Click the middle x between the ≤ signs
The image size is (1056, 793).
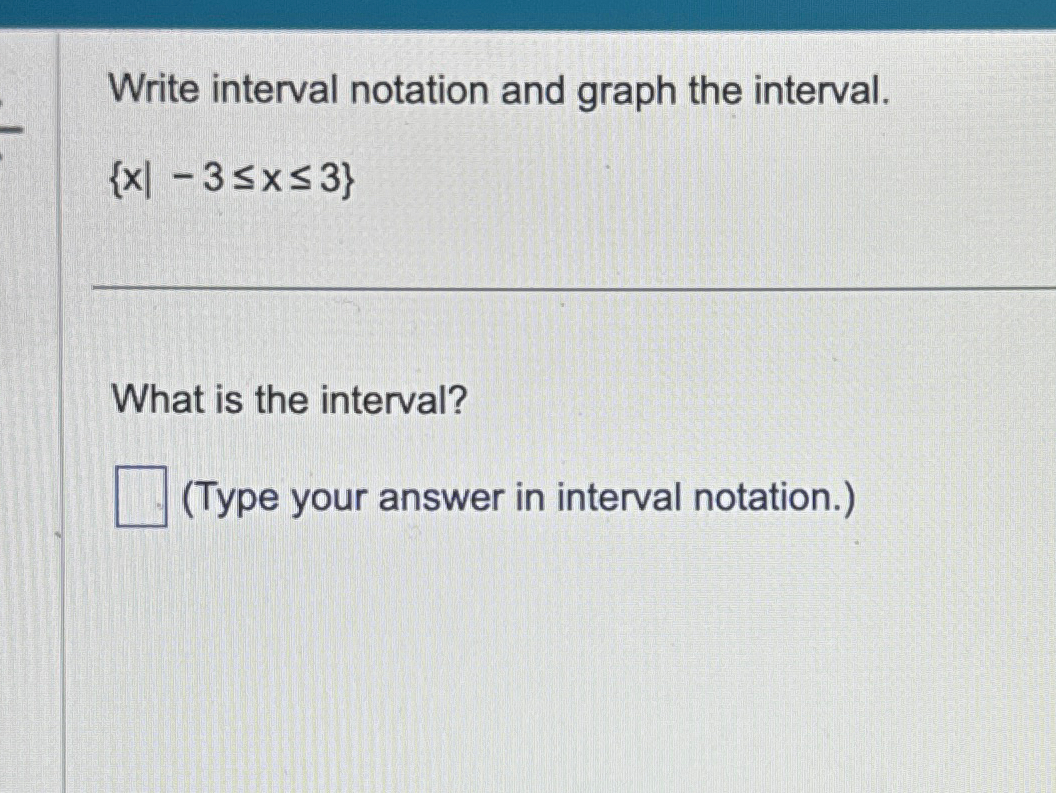click(271, 181)
